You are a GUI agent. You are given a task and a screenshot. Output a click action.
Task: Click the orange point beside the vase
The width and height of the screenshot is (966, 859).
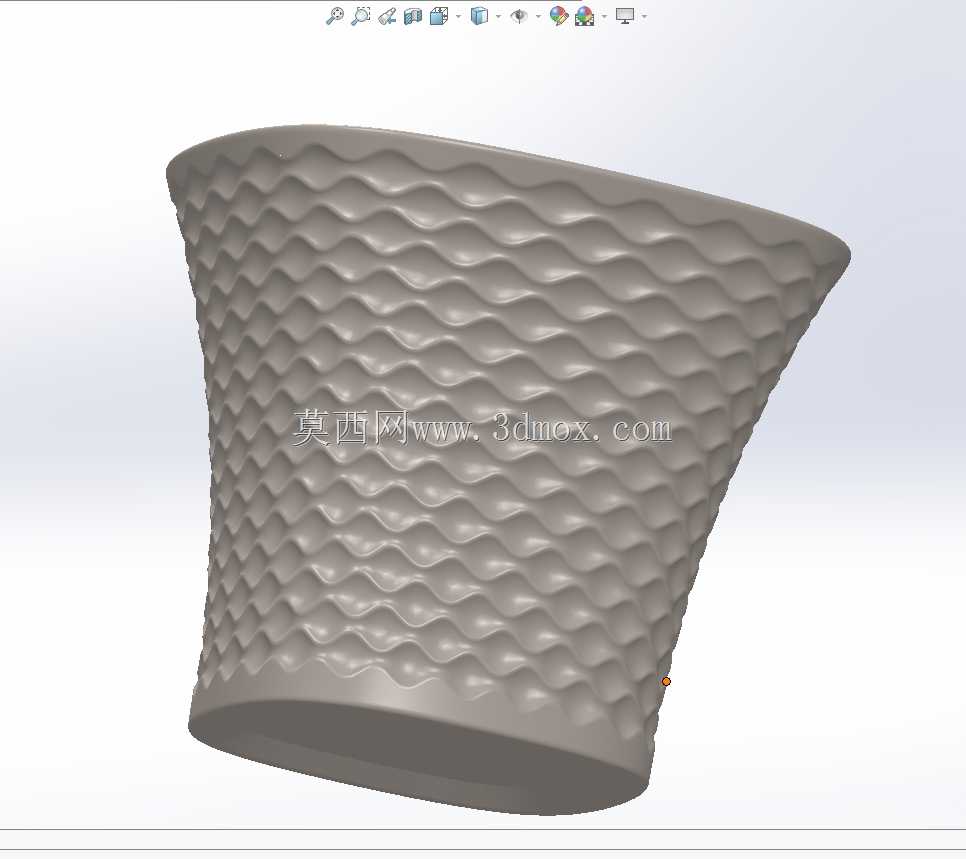[666, 682]
